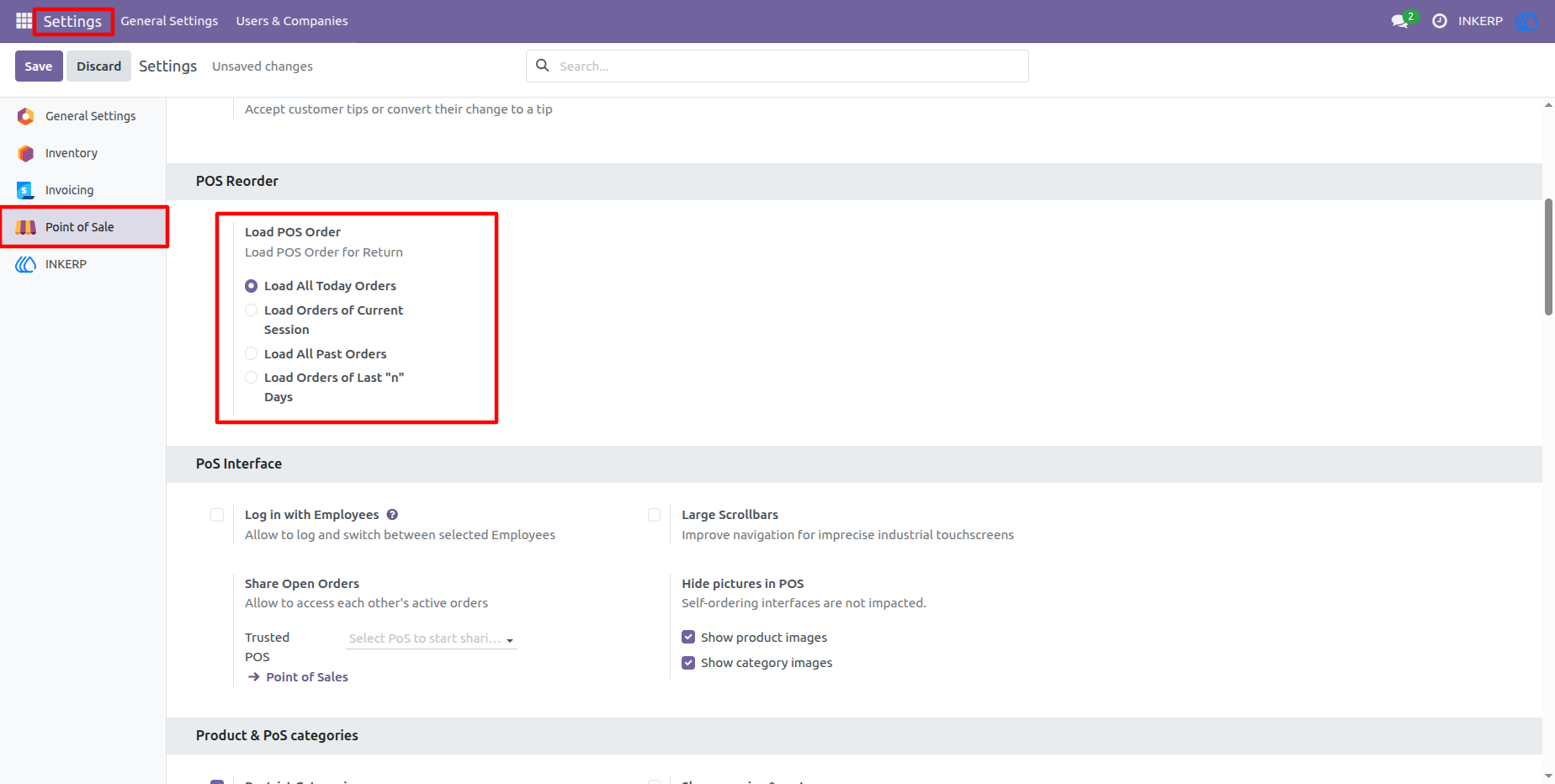The height and width of the screenshot is (784, 1555).
Task: Click the search magnifier icon
Action: click(543, 66)
